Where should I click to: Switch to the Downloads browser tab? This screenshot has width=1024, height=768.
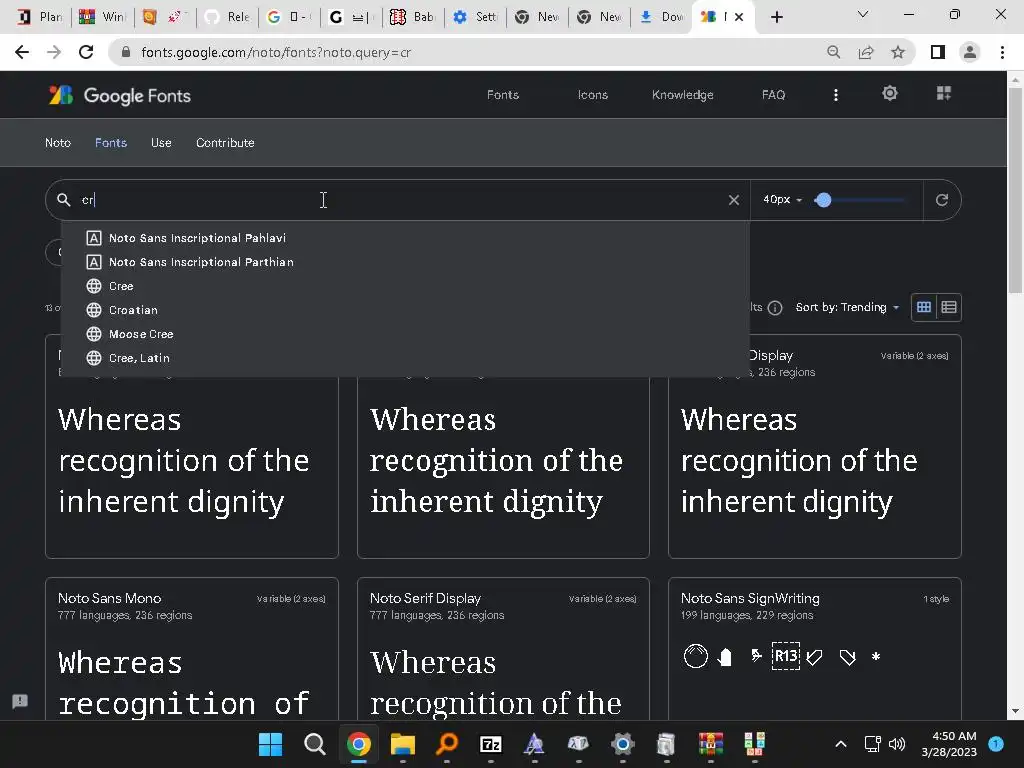661,17
